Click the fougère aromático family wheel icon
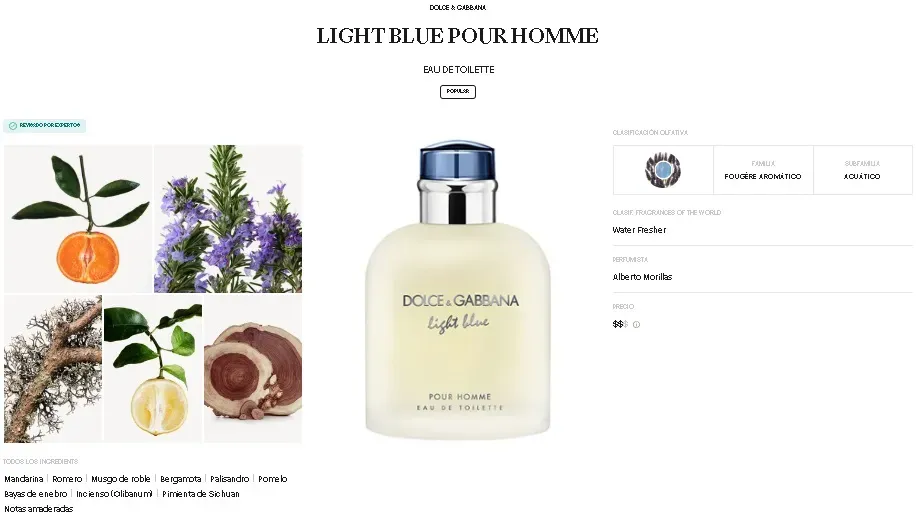Image resolution: width=916 pixels, height=527 pixels. coord(662,170)
